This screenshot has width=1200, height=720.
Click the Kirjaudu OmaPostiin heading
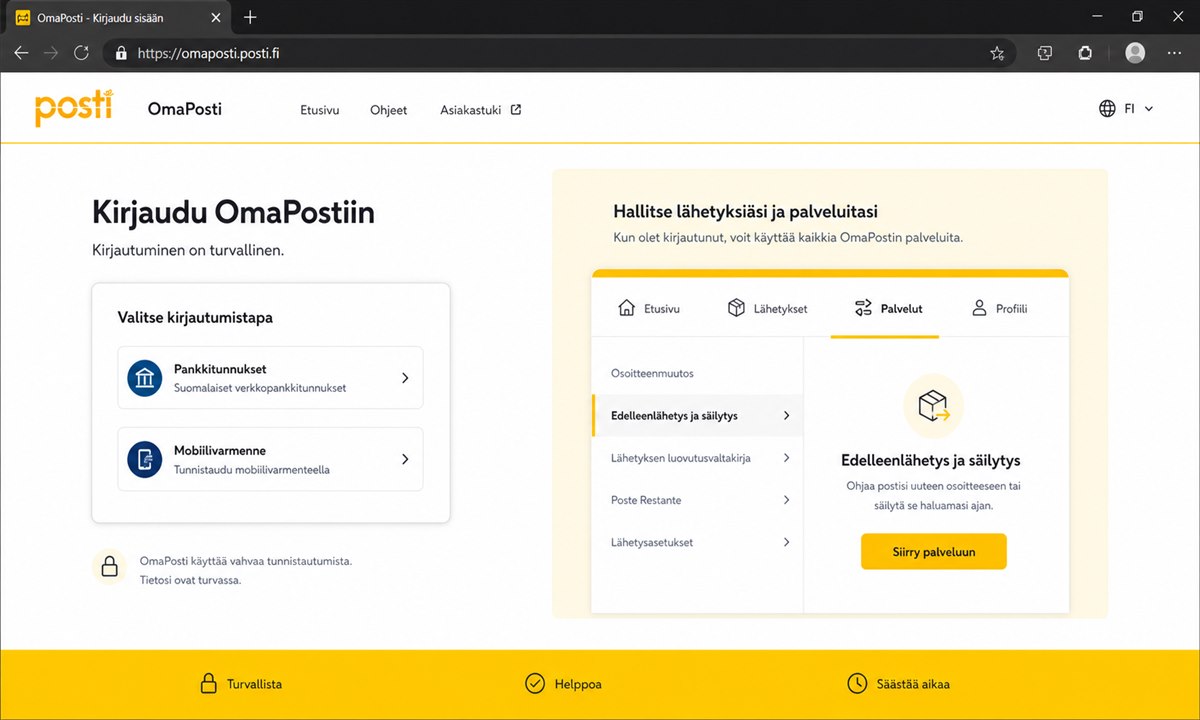coord(233,213)
